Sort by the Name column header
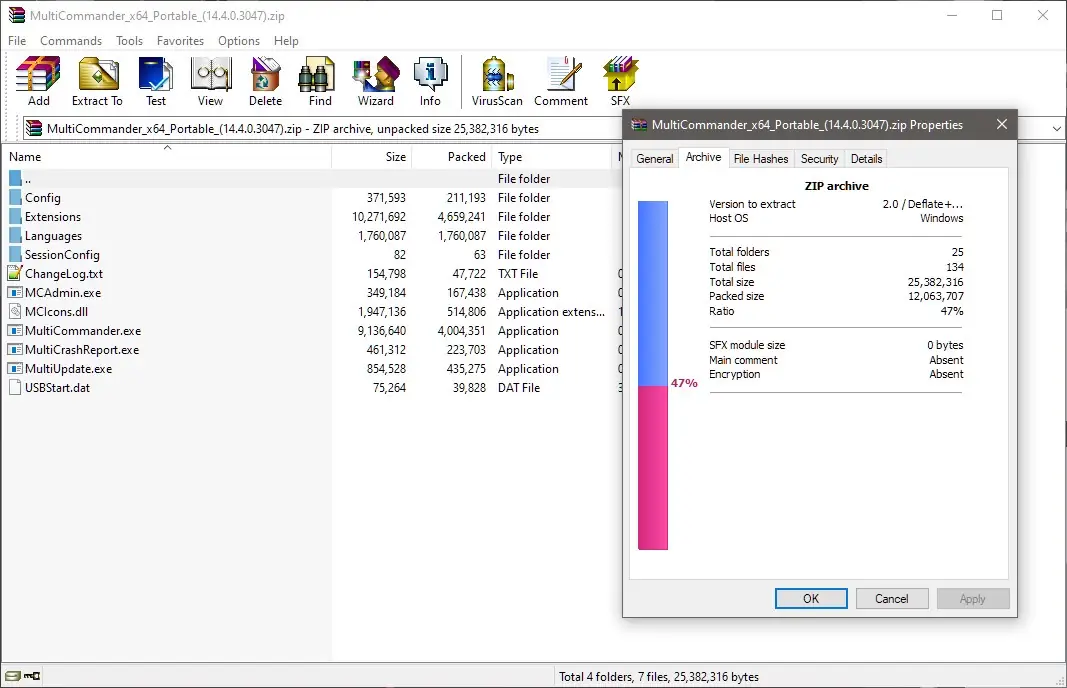The width and height of the screenshot is (1067, 688). pos(167,157)
